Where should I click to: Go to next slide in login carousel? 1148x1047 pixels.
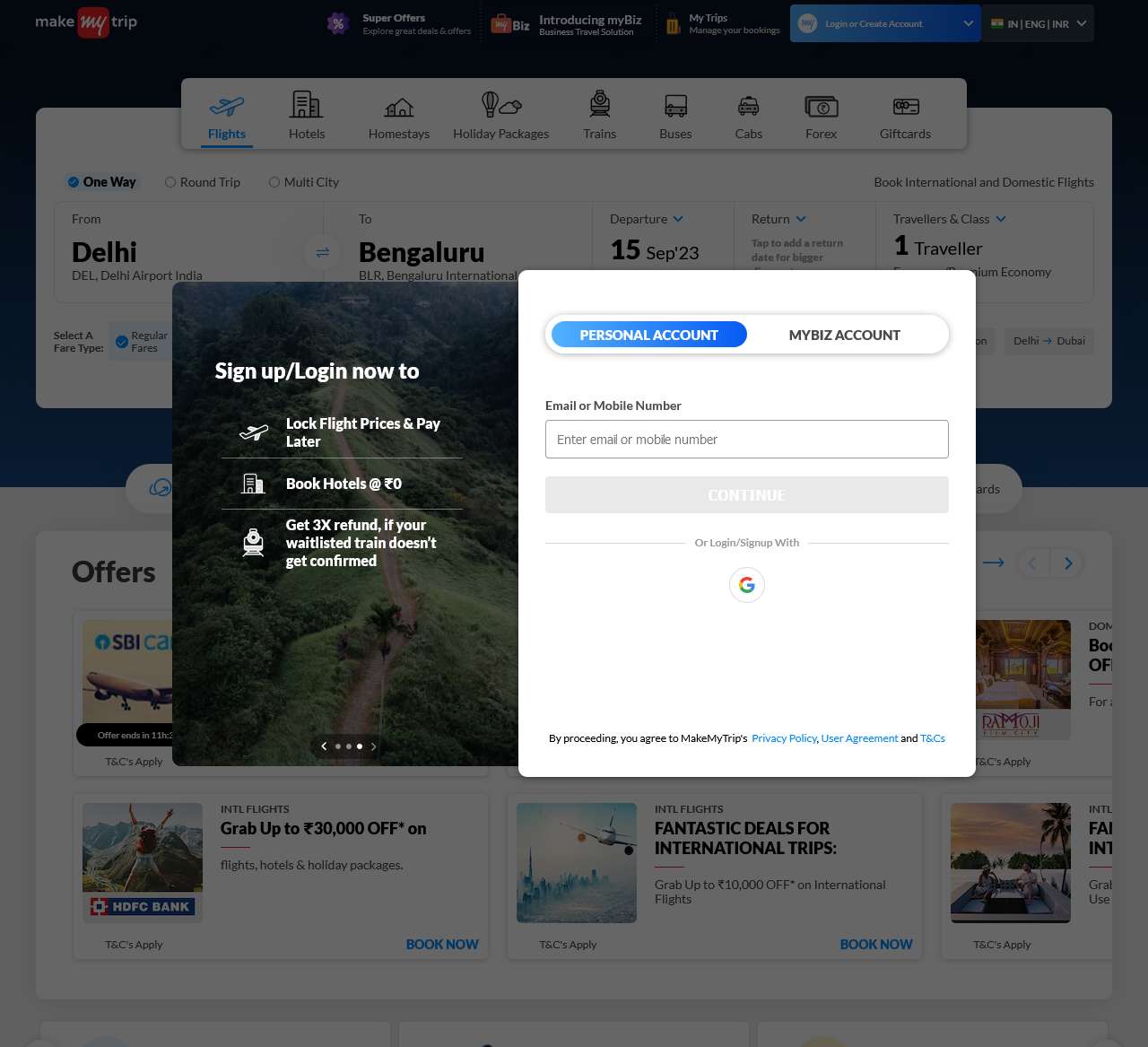coord(374,746)
